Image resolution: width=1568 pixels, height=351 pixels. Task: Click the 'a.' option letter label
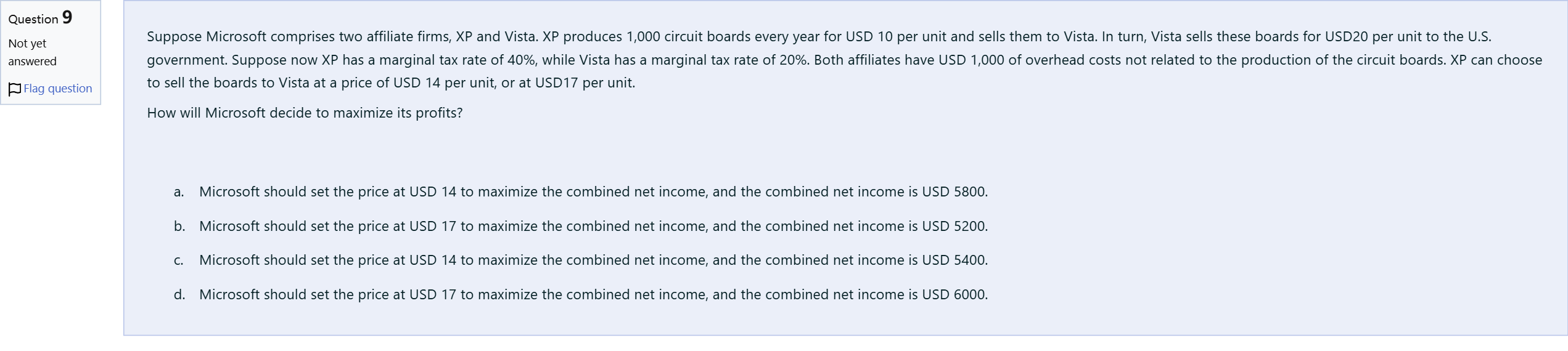[179, 192]
